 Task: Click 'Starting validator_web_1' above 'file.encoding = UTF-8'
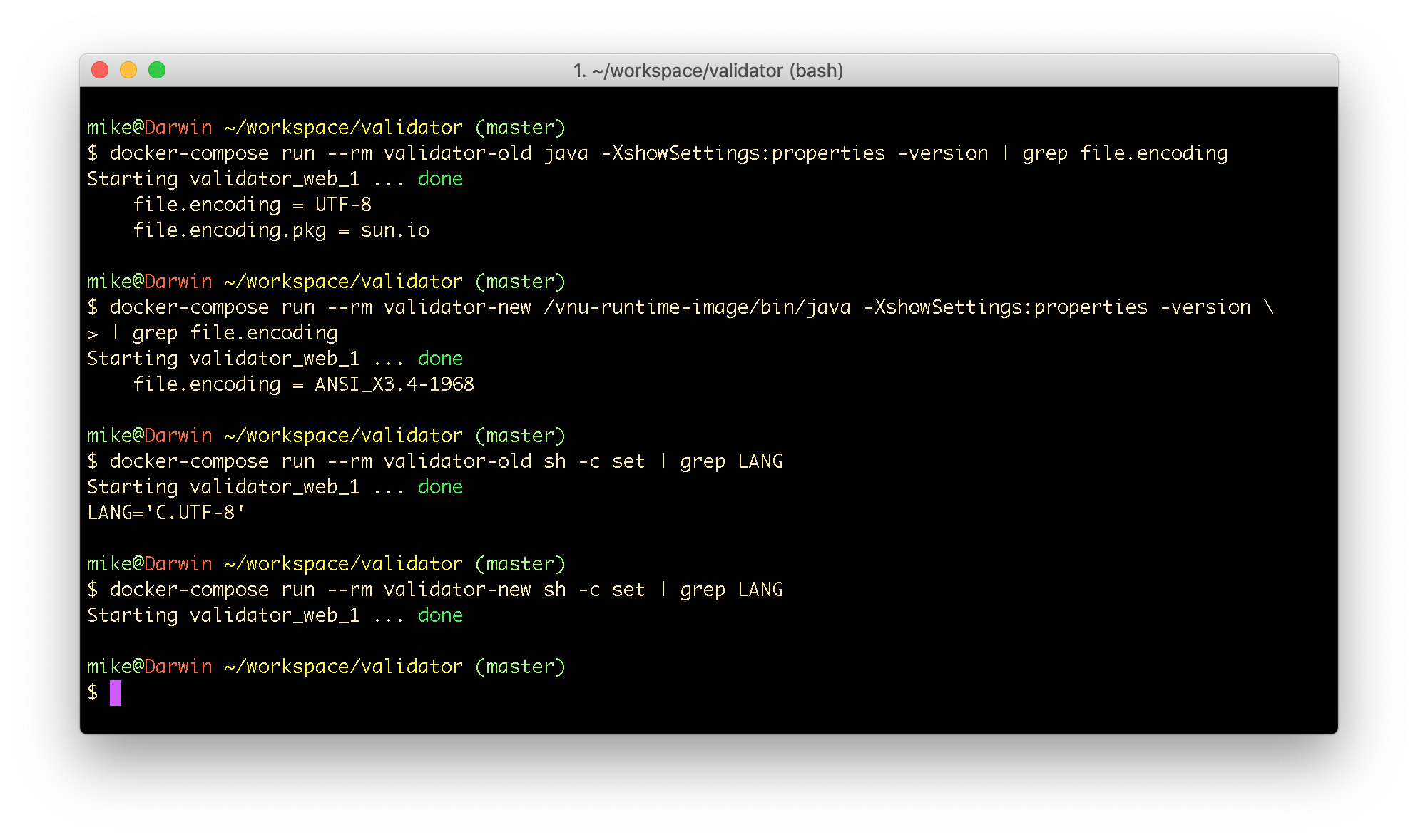(x=224, y=179)
